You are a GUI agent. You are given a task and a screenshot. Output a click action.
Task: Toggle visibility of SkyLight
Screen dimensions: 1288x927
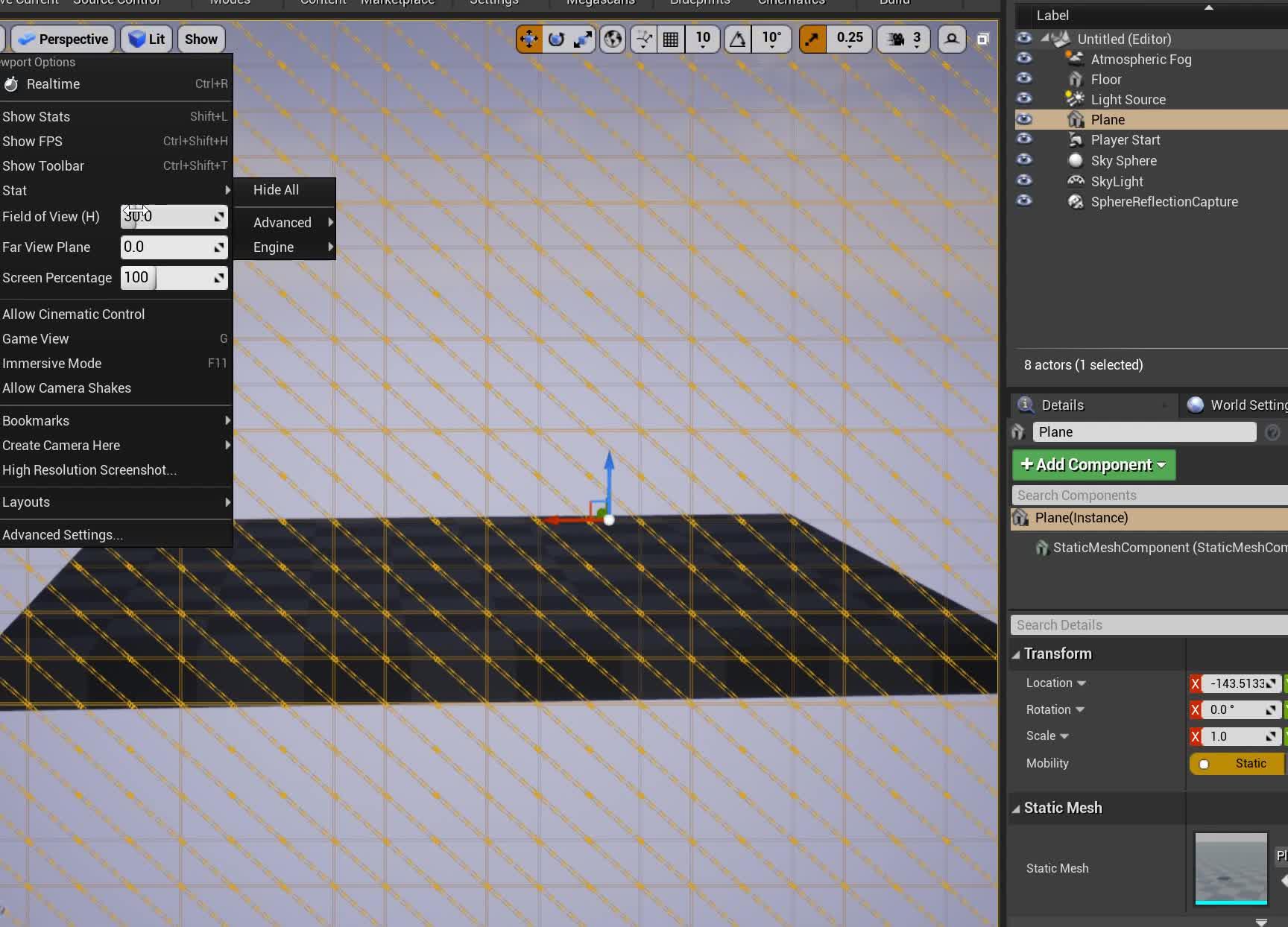[x=1024, y=181]
